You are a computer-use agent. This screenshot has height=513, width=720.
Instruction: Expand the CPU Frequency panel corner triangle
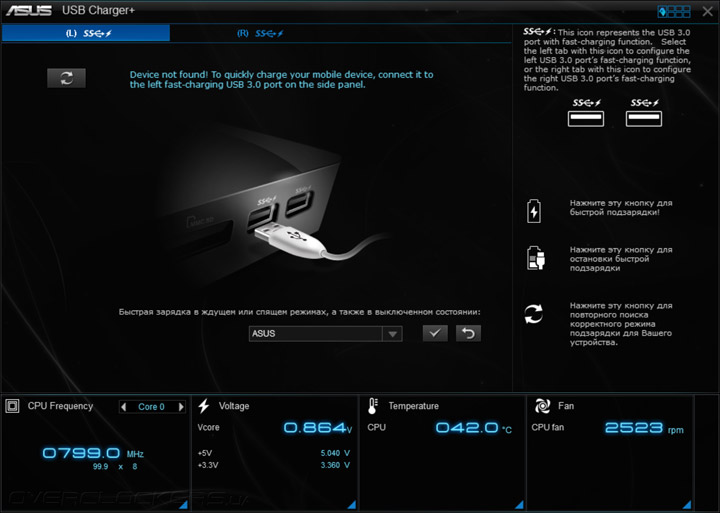click(x=184, y=505)
